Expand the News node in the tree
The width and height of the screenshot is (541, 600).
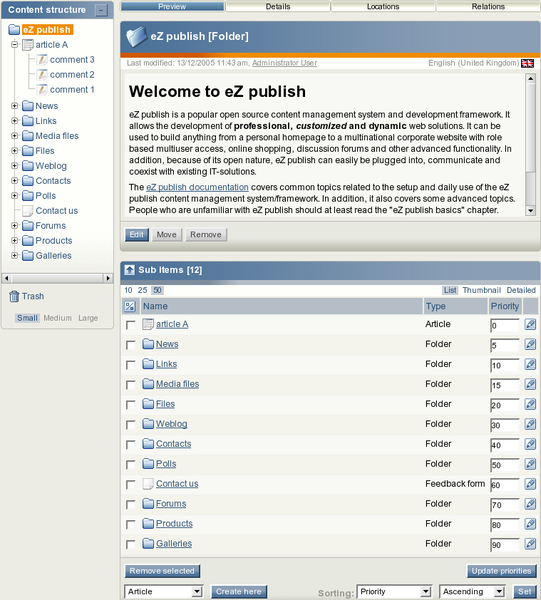[15, 106]
